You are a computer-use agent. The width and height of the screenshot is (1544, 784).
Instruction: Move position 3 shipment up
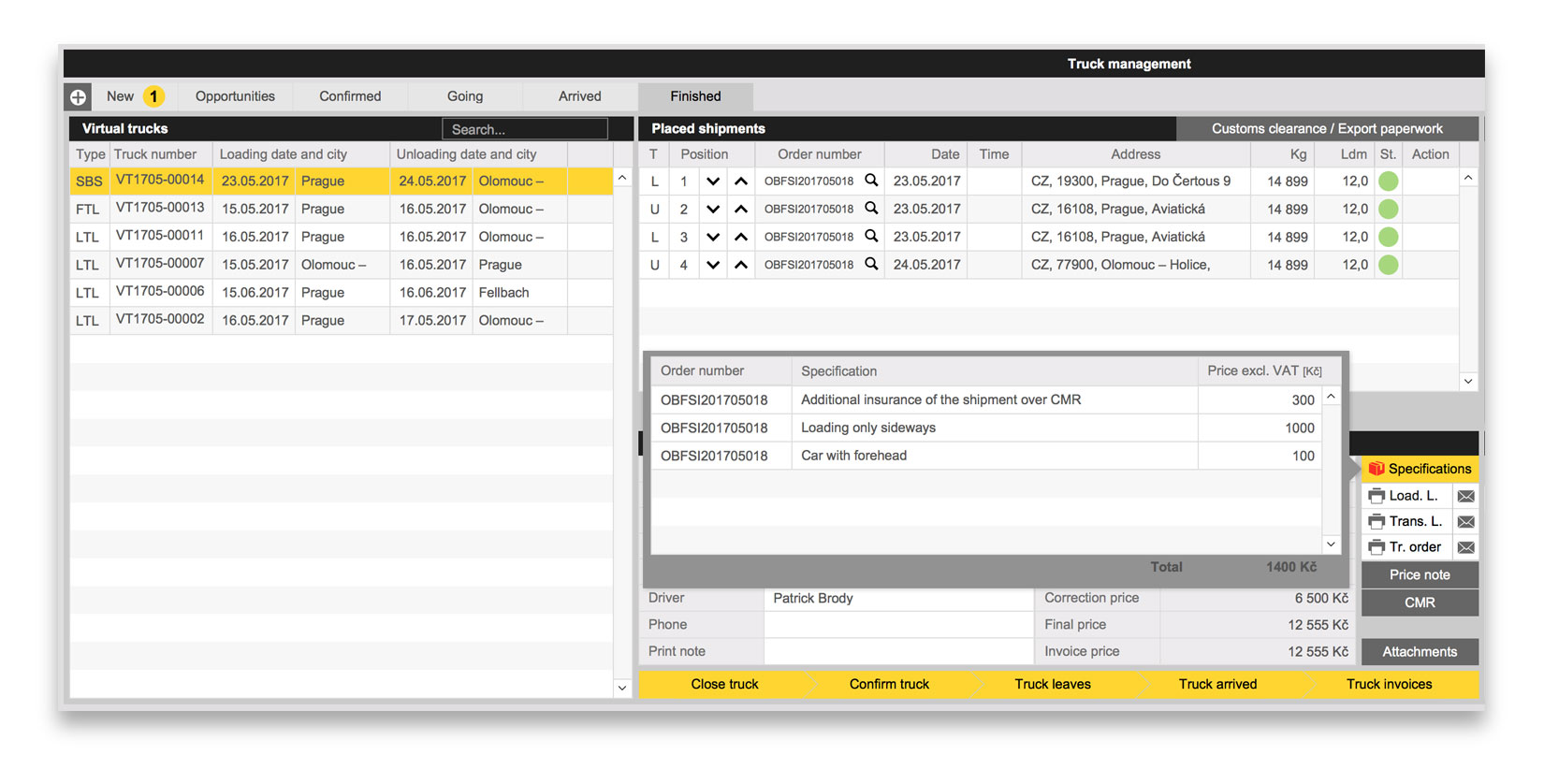pyautogui.click(x=741, y=238)
